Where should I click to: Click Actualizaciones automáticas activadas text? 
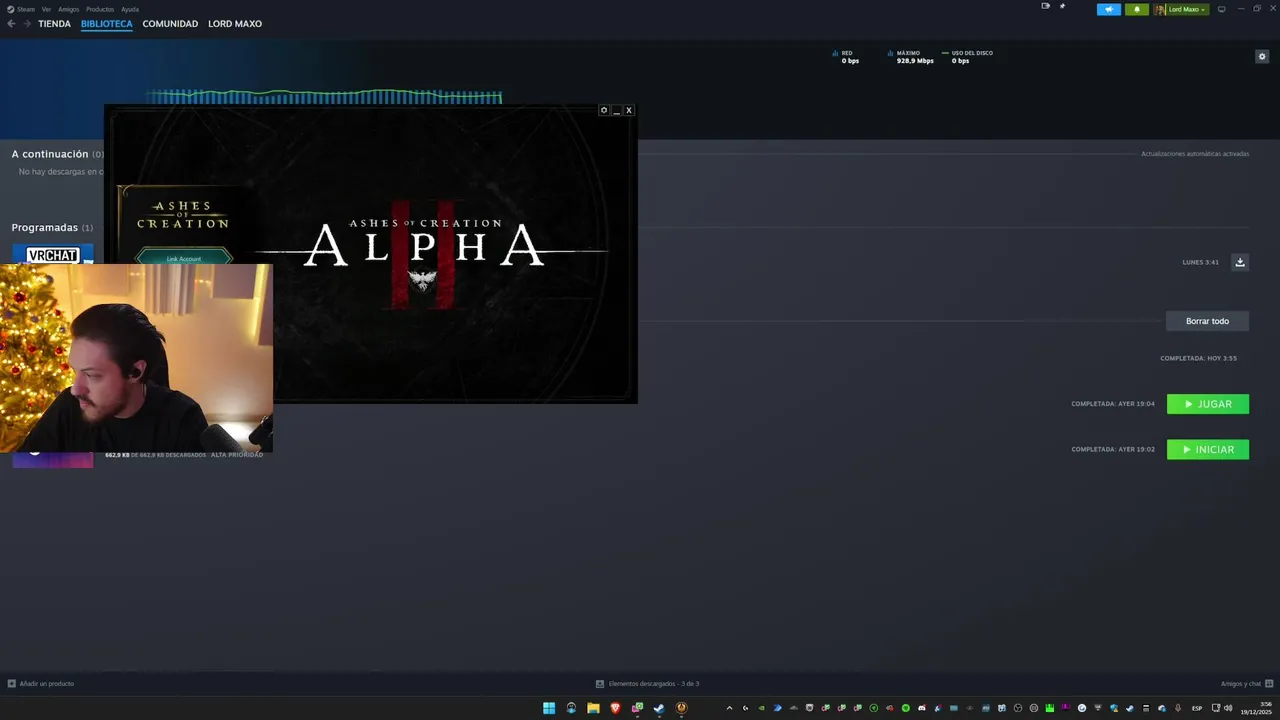pyautogui.click(x=1195, y=154)
